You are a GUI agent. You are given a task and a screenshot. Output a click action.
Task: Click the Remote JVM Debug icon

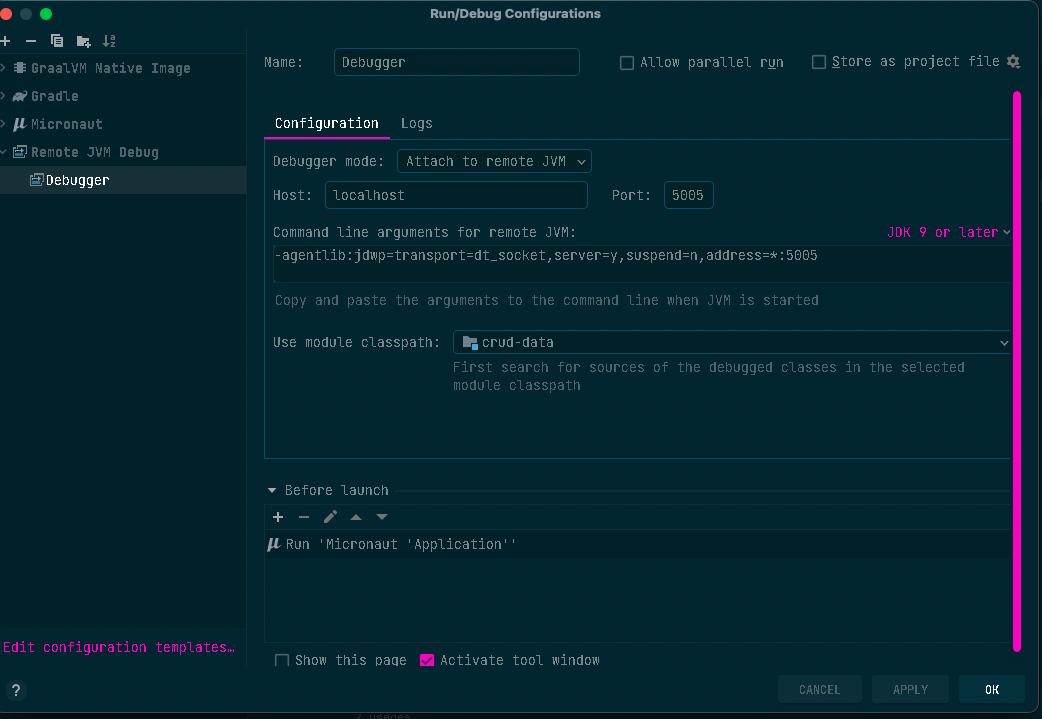(20, 152)
